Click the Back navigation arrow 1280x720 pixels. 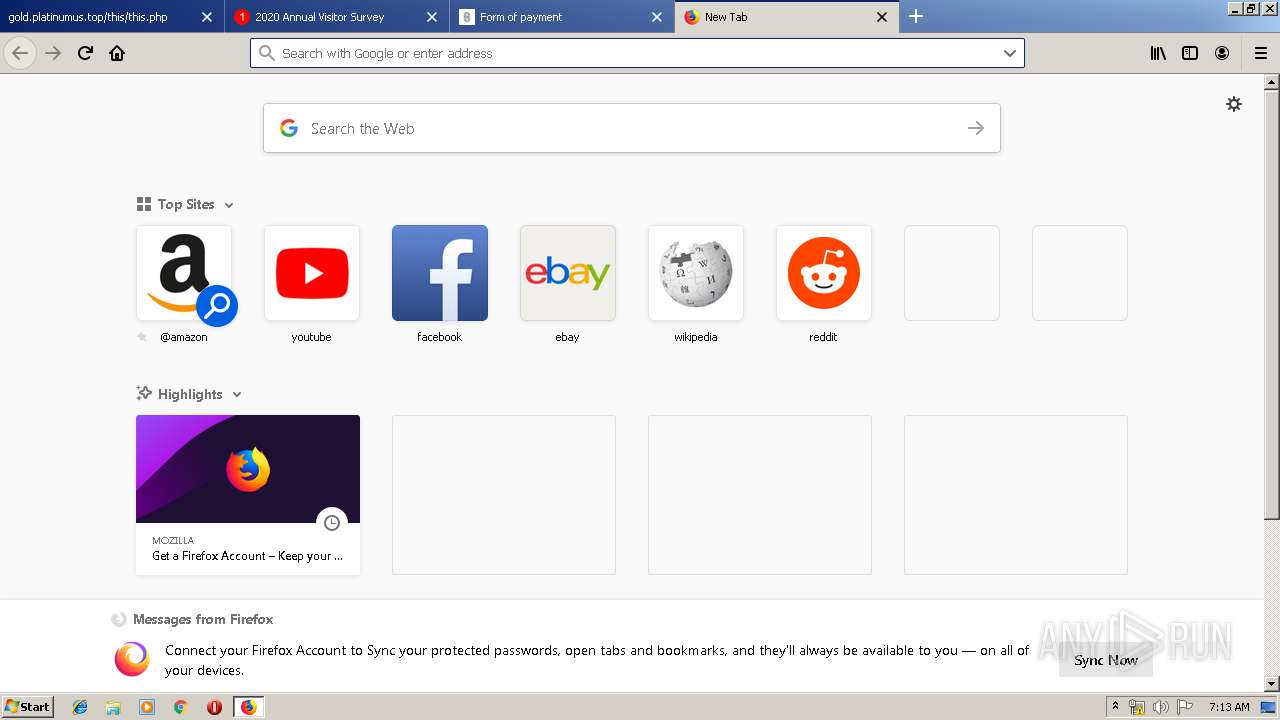pos(20,53)
